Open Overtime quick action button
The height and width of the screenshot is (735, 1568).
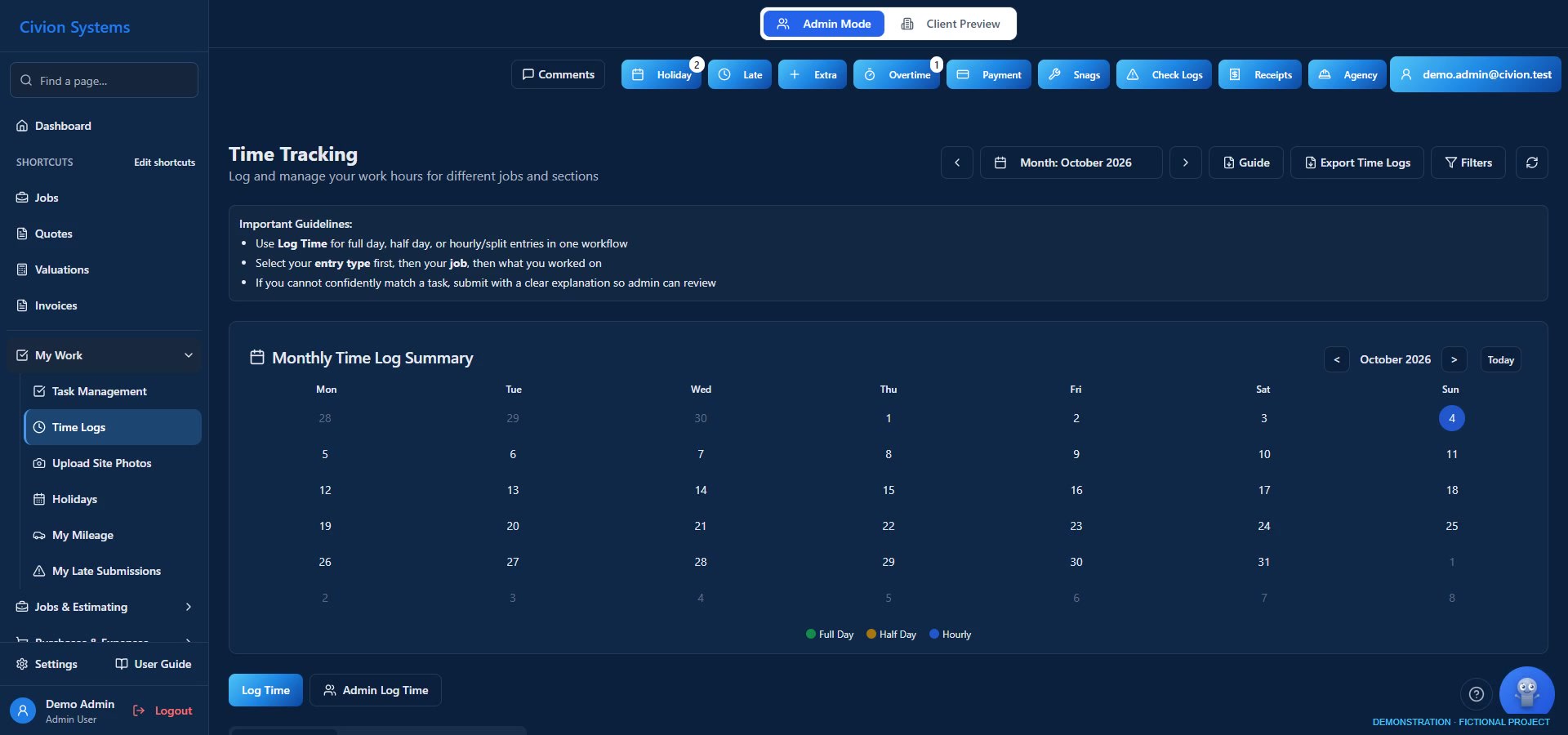[897, 74]
